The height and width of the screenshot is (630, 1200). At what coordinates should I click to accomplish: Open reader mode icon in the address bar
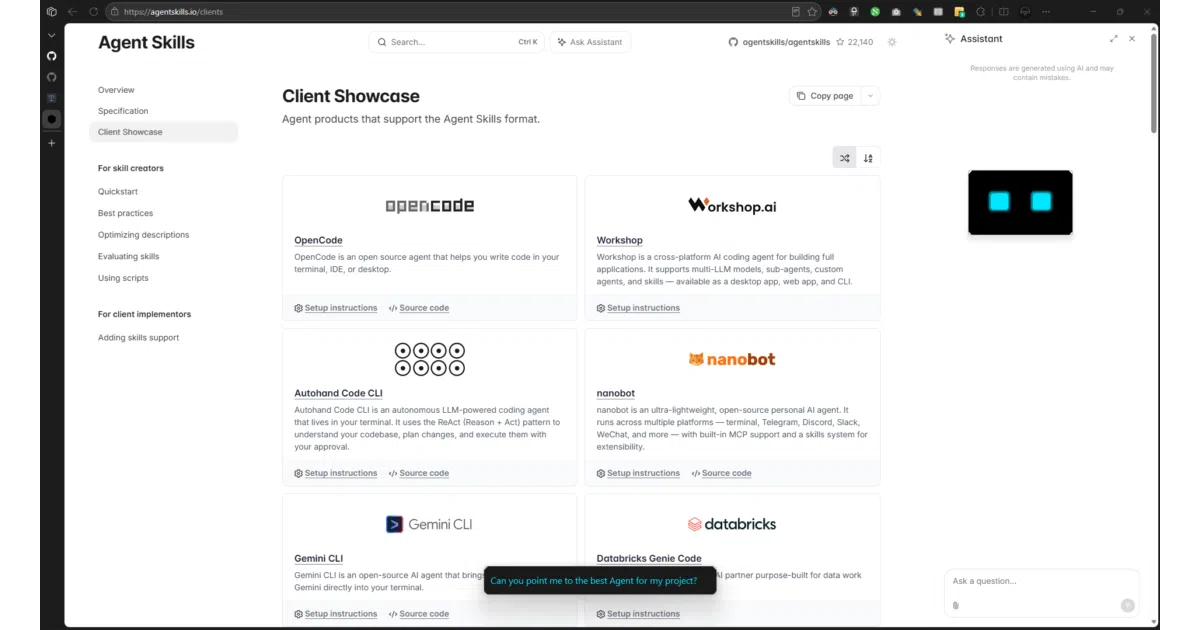point(796,12)
